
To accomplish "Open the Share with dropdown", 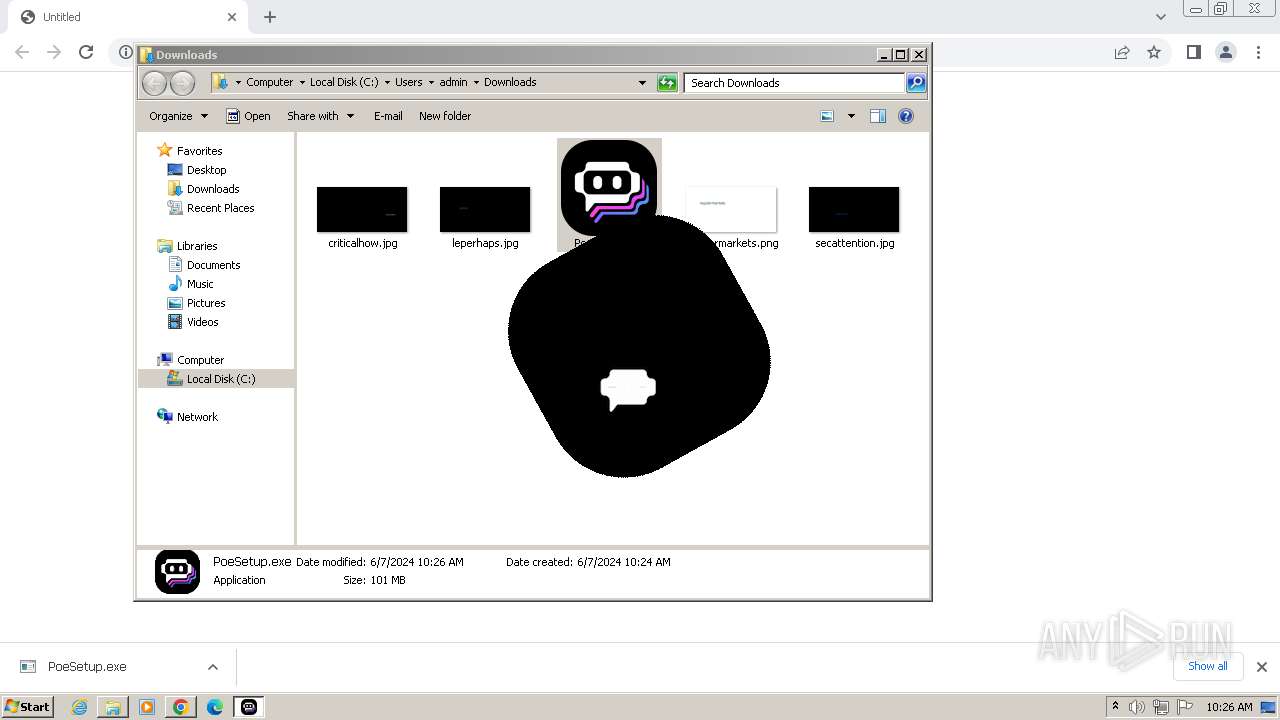I will click(320, 116).
